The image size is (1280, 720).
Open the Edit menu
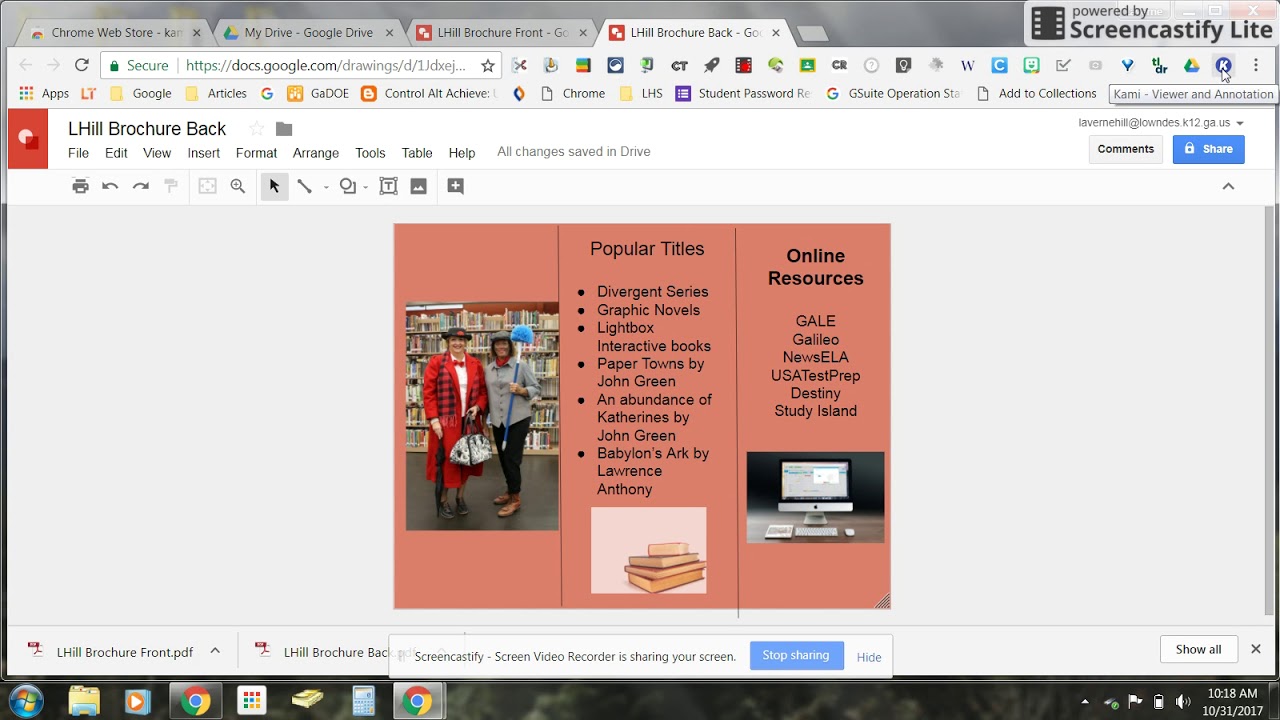coord(116,153)
